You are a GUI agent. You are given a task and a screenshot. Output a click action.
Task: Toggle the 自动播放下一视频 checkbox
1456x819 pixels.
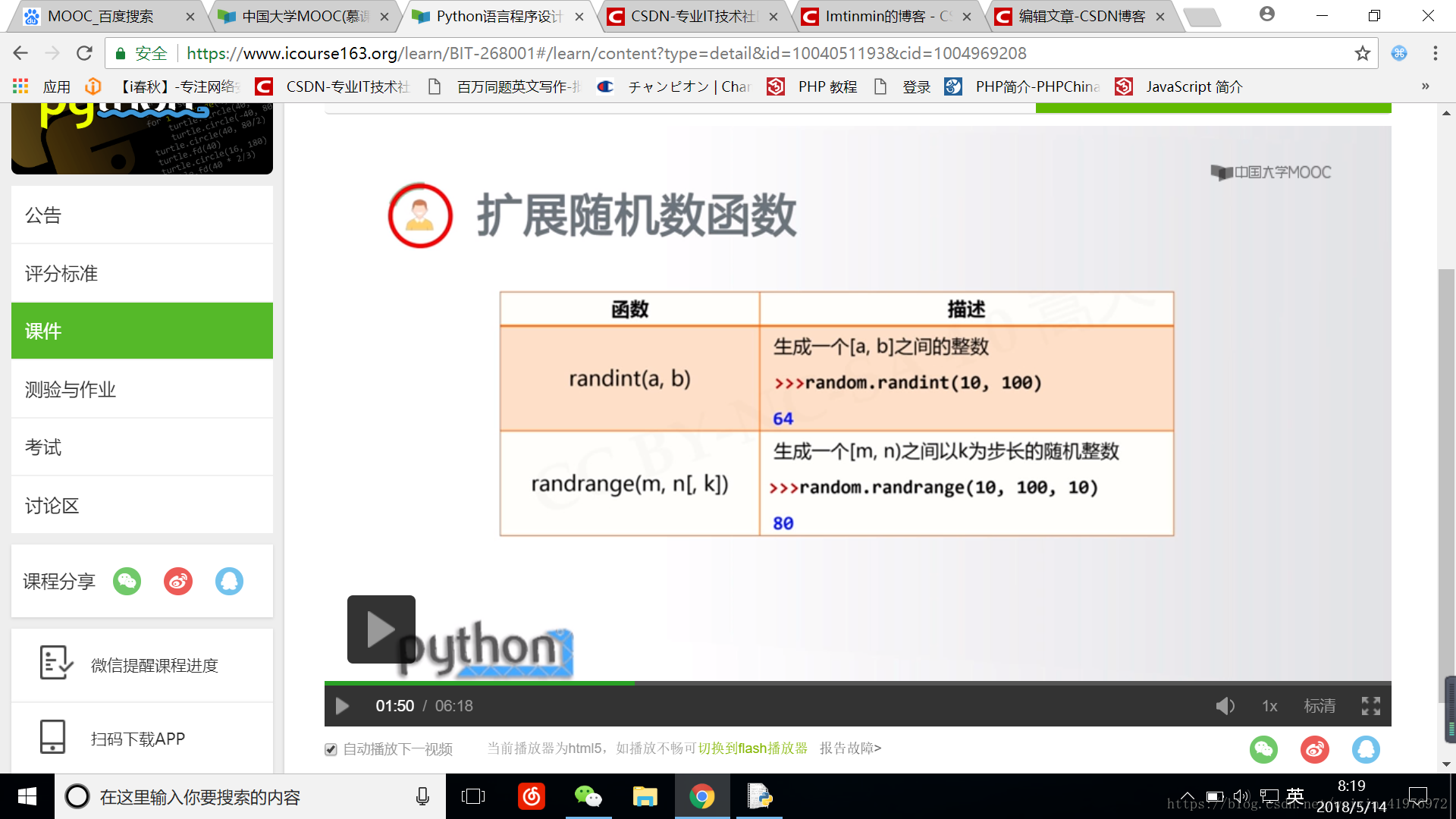click(x=331, y=749)
